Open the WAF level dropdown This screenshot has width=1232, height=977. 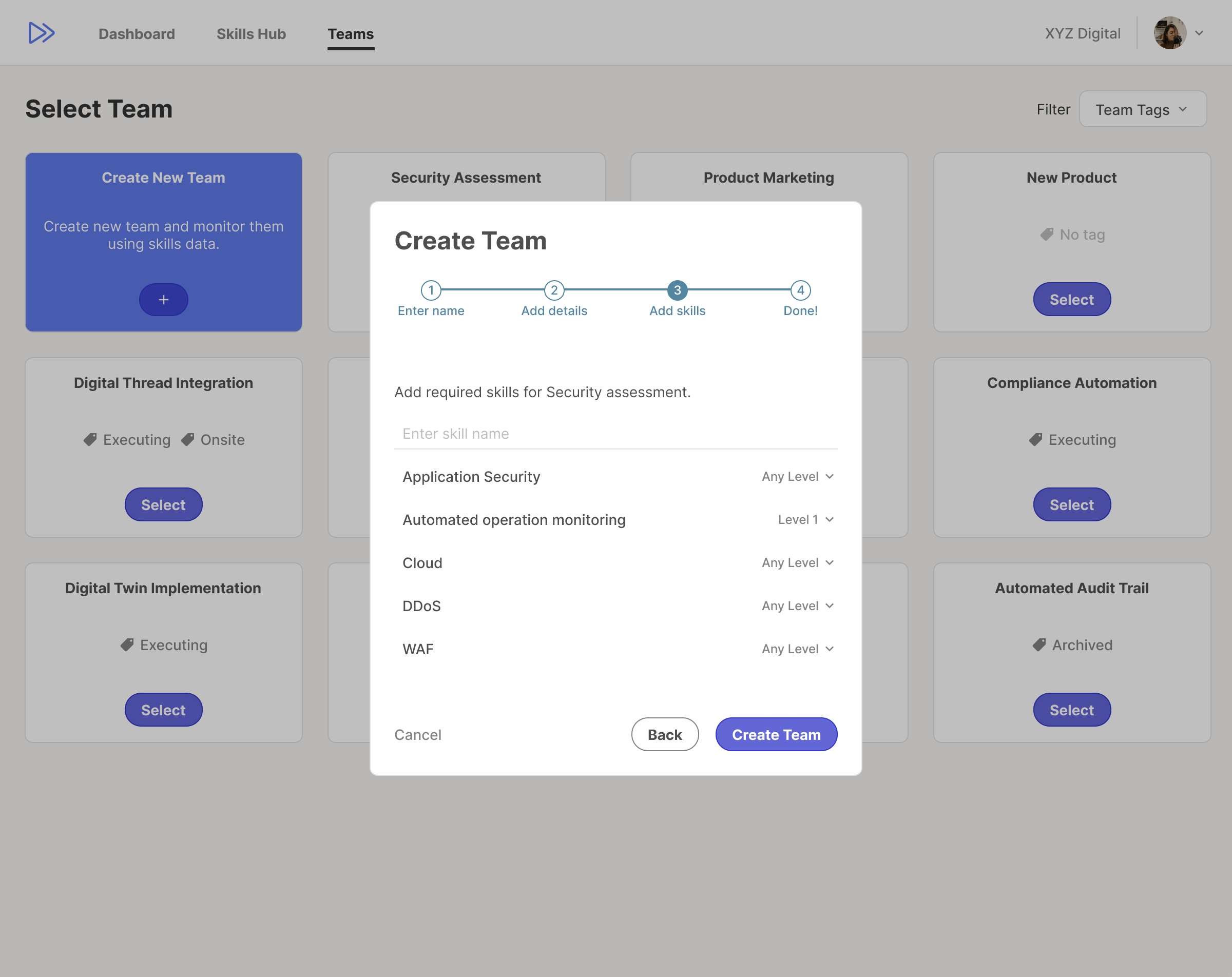tap(797, 649)
